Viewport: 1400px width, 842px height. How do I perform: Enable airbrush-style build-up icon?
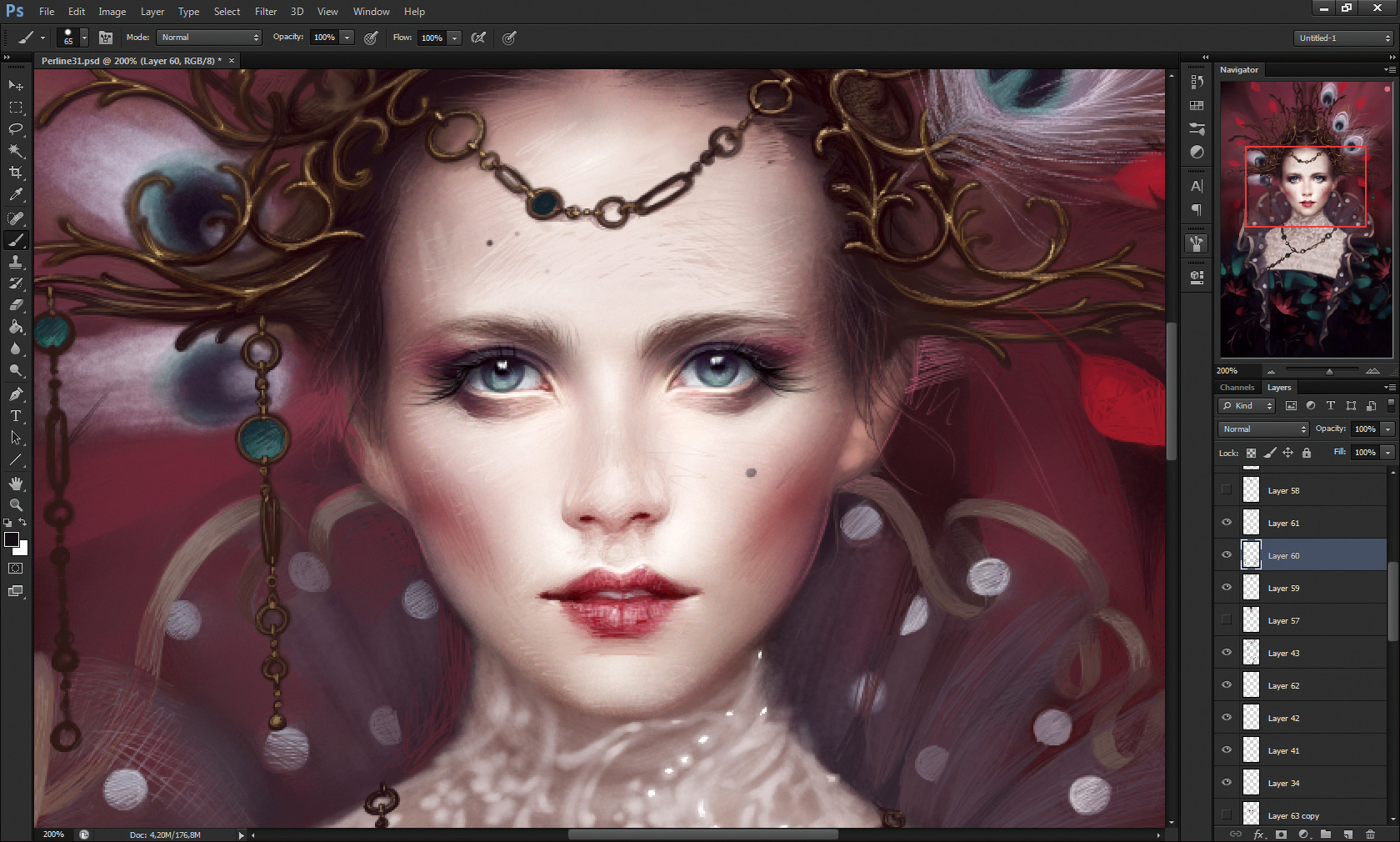(x=478, y=38)
